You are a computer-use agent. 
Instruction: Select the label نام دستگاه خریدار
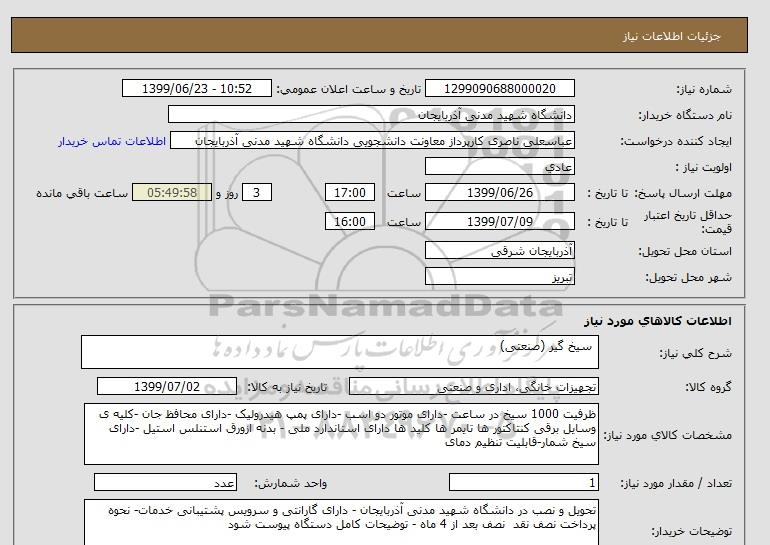685,115
